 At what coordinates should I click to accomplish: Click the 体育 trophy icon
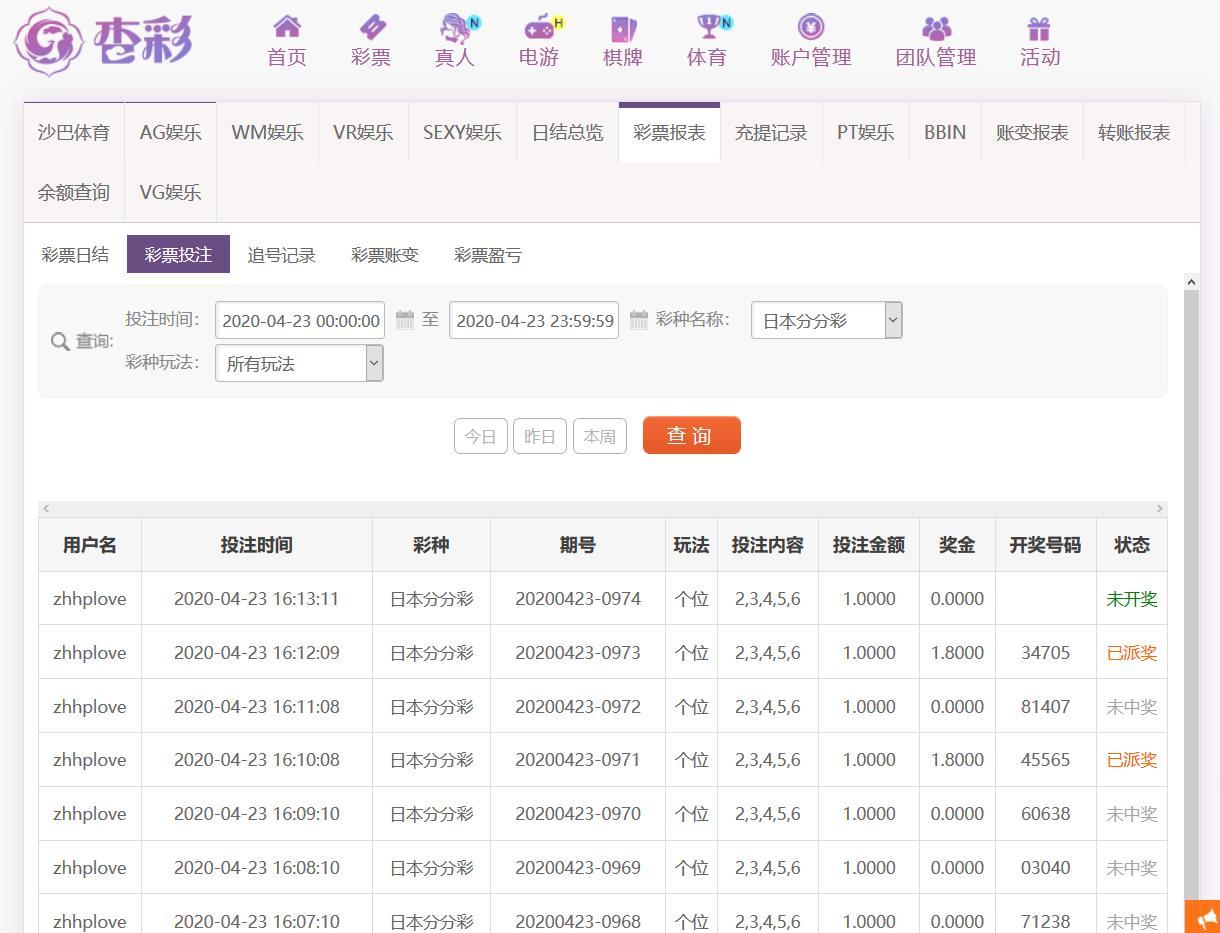(707, 27)
